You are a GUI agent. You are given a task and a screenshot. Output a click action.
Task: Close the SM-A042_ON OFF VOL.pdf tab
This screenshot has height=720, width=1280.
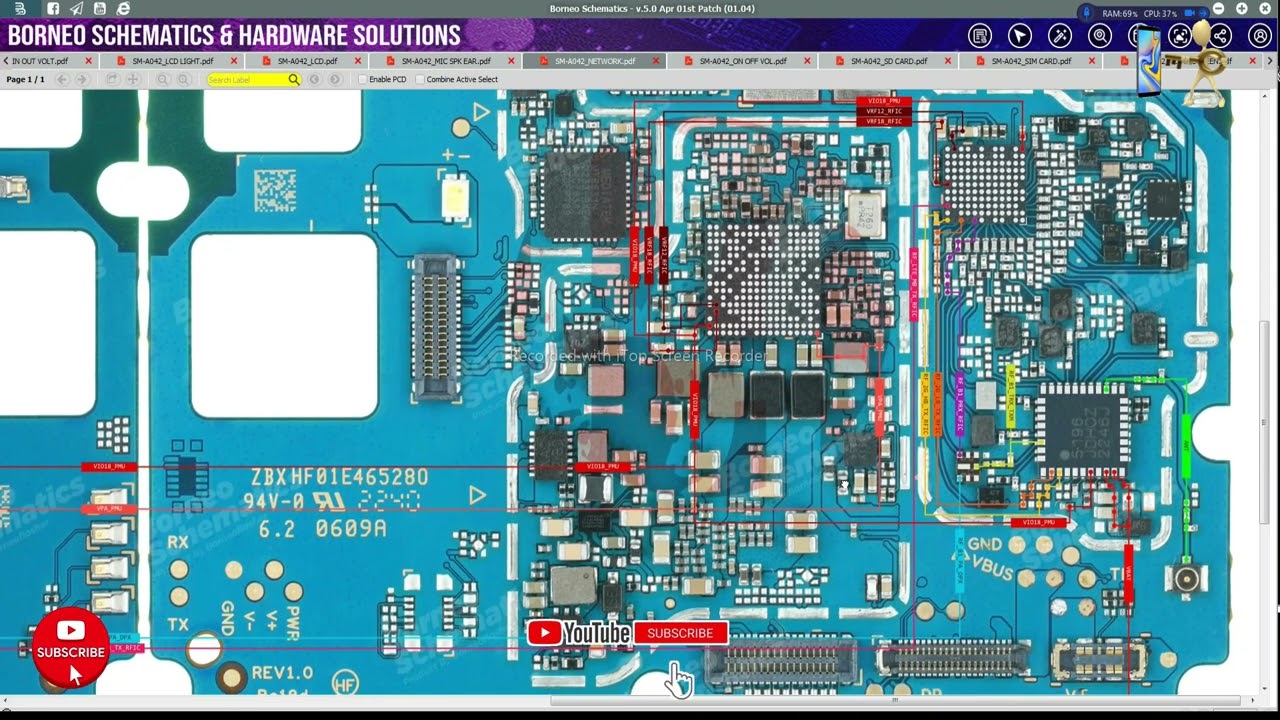[808, 61]
